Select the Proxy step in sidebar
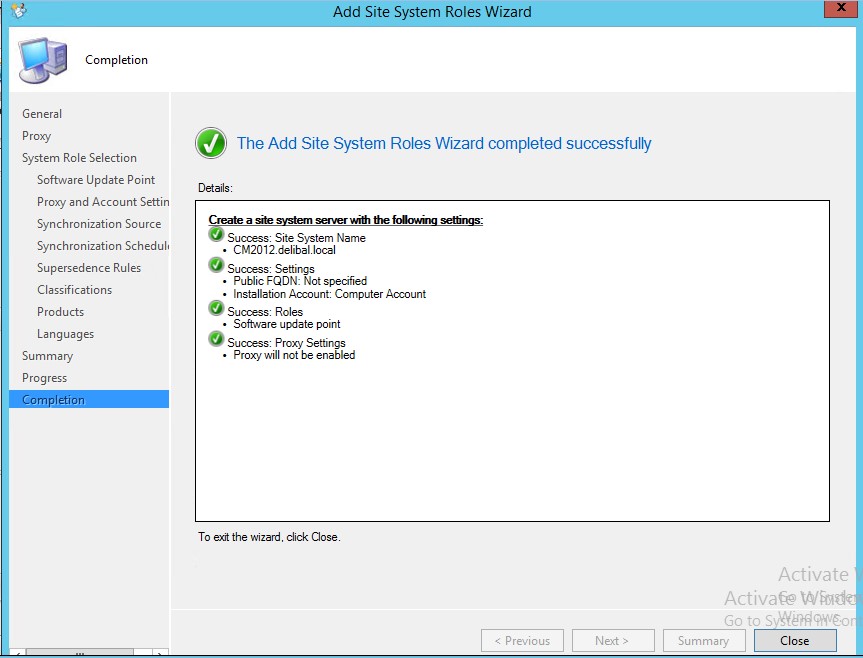Image resolution: width=863 pixels, height=658 pixels. (36, 136)
